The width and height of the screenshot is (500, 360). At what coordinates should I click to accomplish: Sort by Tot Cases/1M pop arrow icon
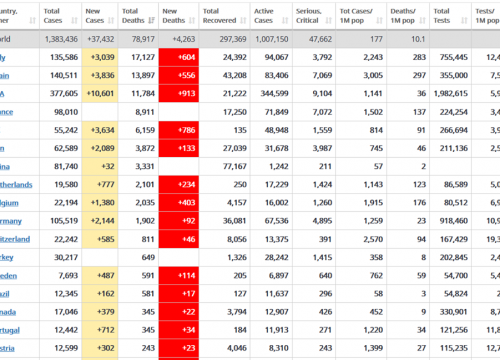click(x=379, y=21)
